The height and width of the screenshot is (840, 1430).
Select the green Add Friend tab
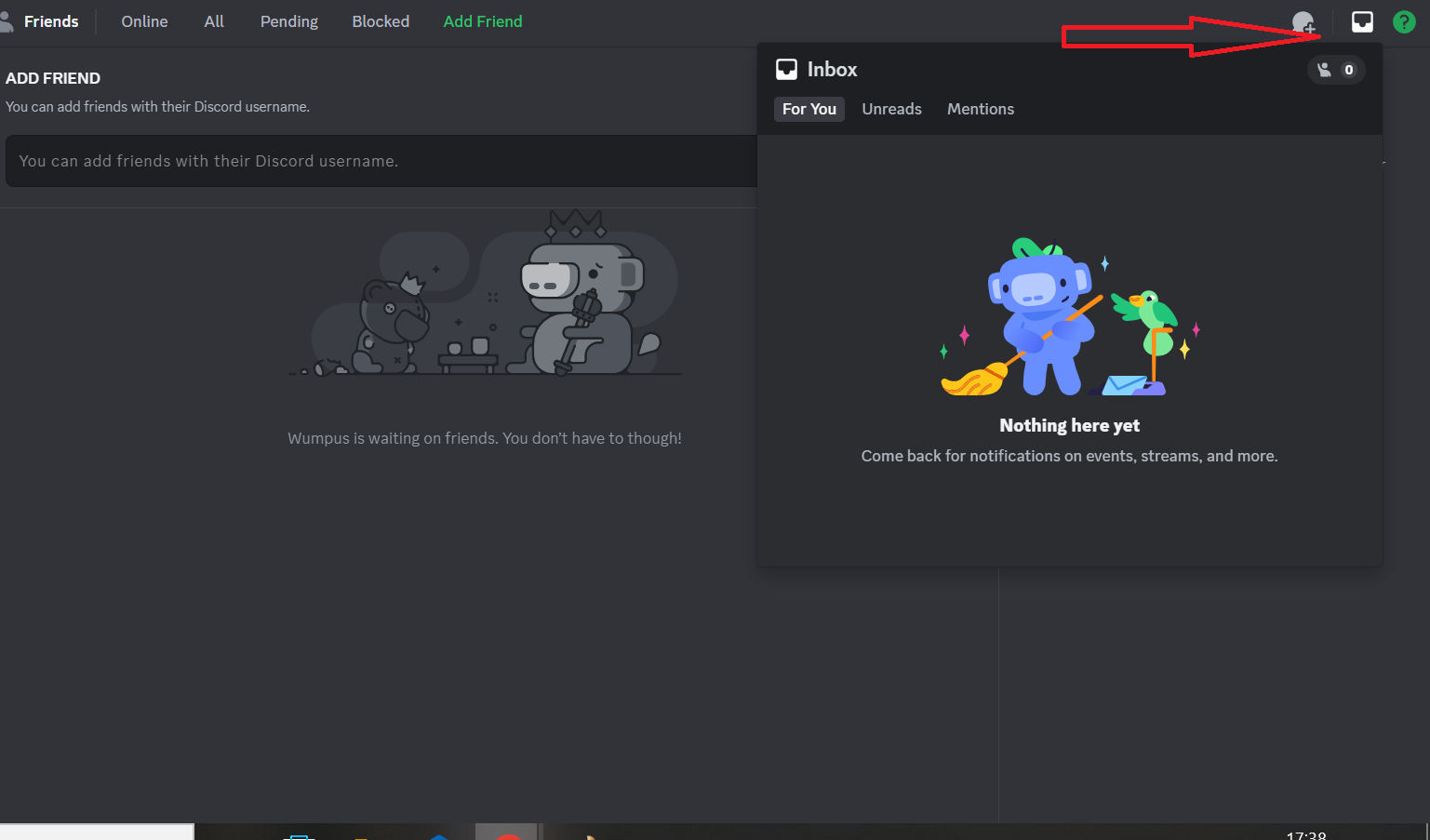(x=483, y=21)
